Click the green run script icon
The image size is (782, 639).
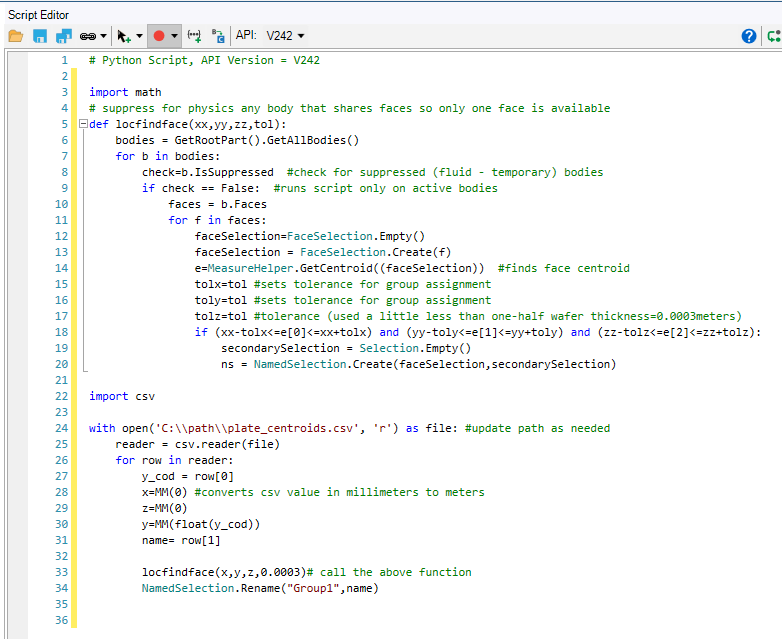[773, 36]
